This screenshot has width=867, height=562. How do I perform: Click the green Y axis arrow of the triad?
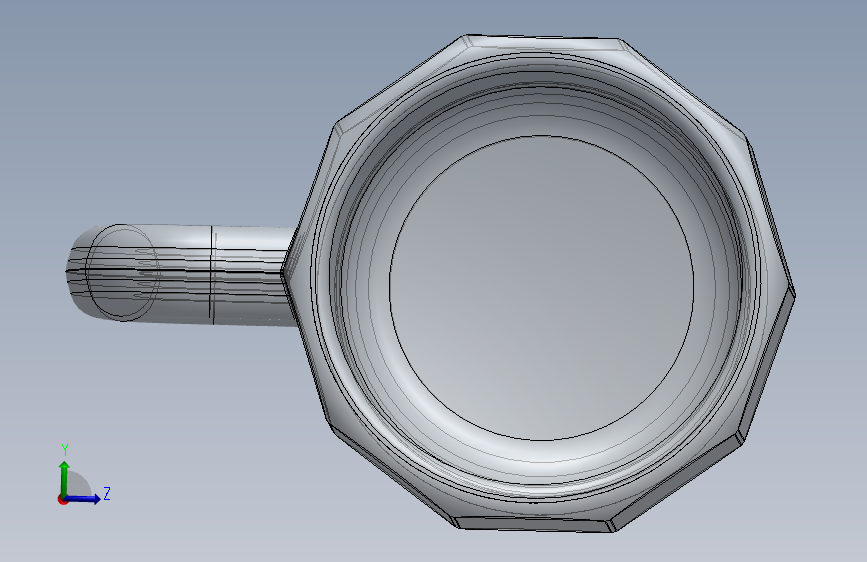[65, 478]
